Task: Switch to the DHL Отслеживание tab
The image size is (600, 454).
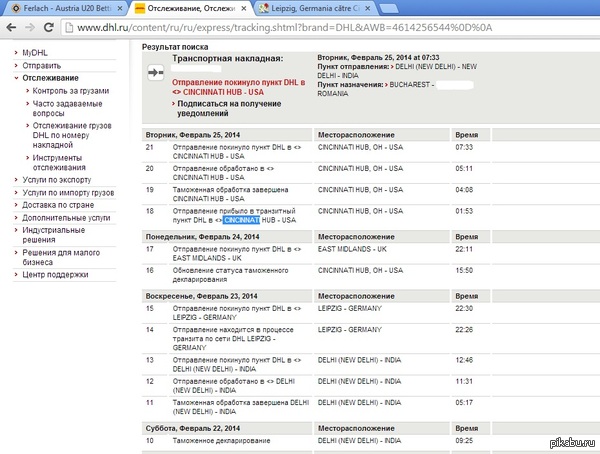Action: (x=191, y=8)
